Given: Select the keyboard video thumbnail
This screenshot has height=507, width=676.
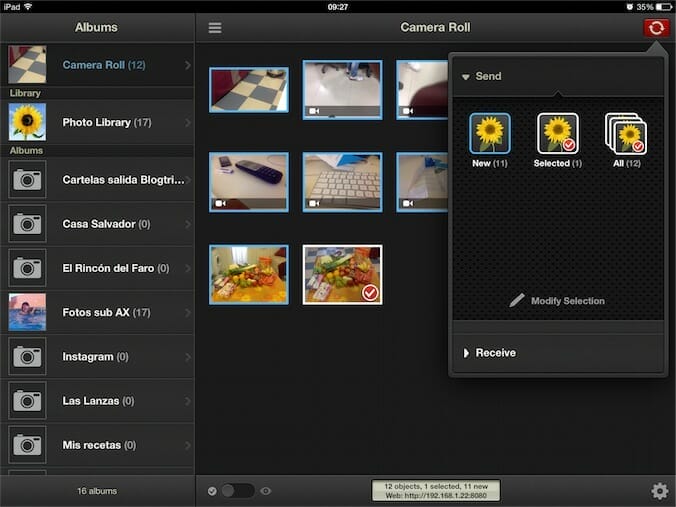Looking at the screenshot, I should point(342,182).
